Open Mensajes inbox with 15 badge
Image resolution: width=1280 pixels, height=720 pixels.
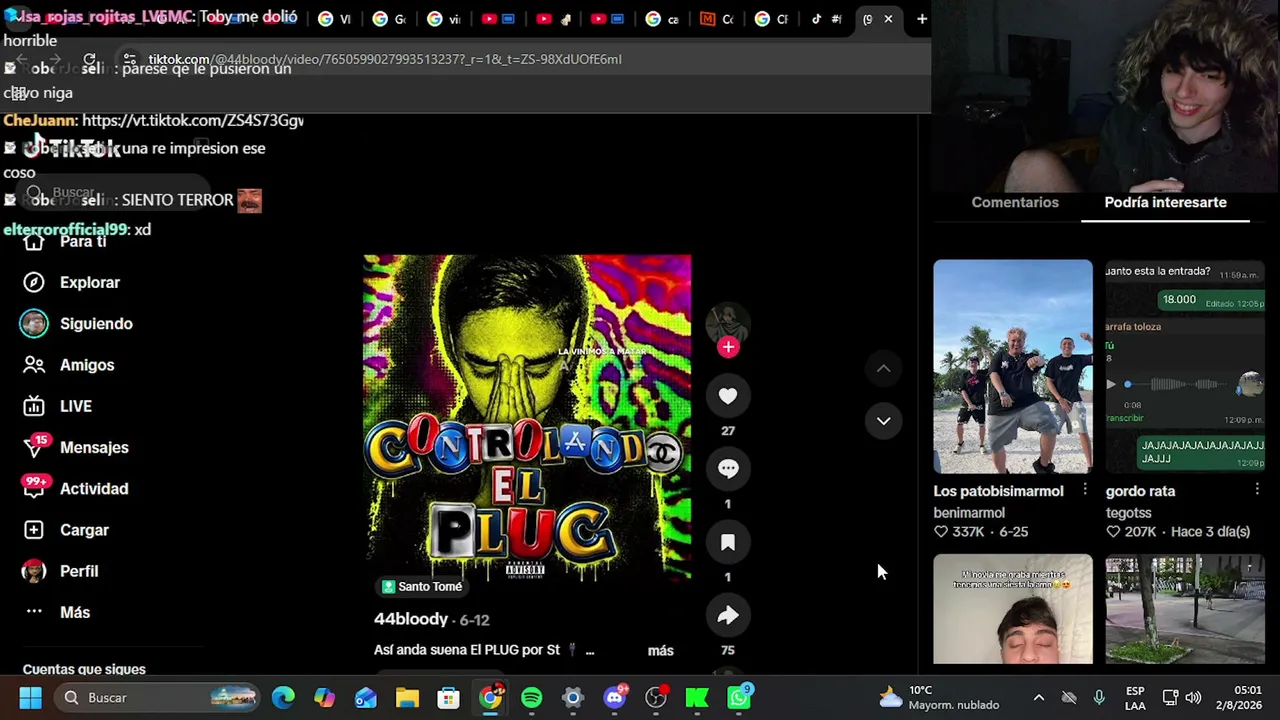coord(75,447)
